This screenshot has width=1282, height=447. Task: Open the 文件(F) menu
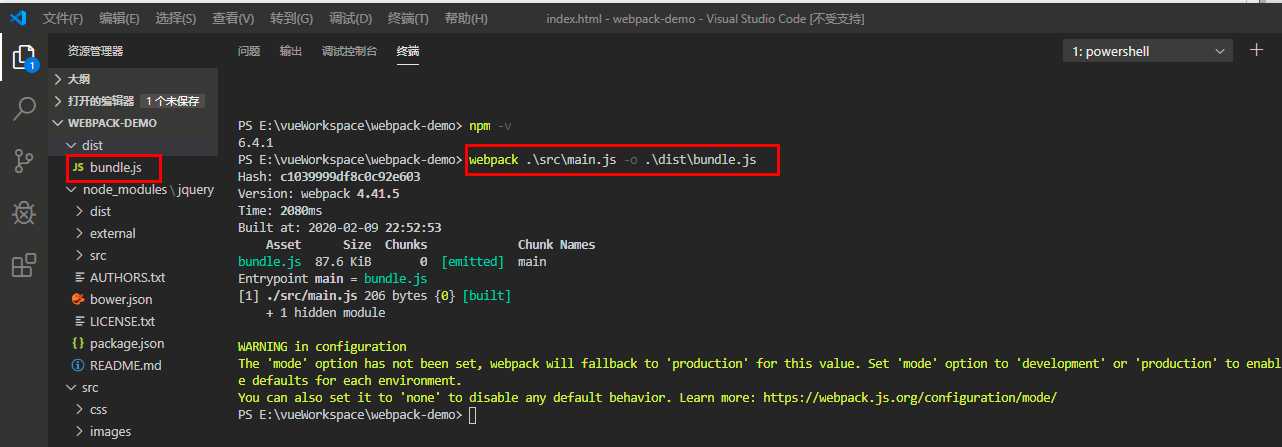pos(64,19)
